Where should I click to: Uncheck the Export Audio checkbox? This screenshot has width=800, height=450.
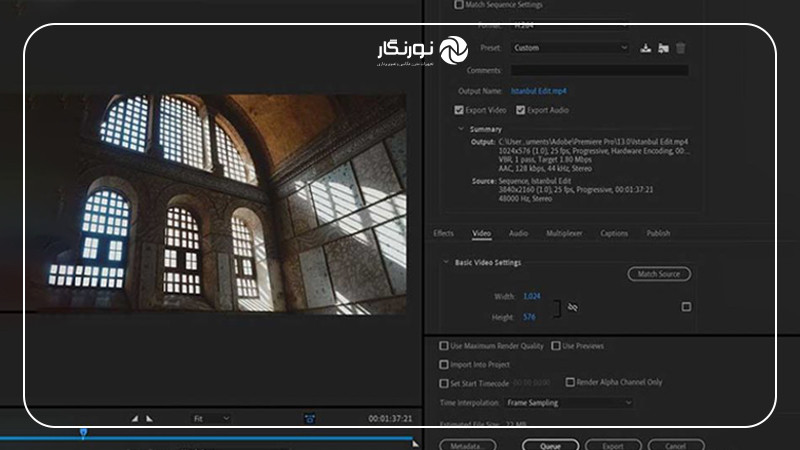pos(519,110)
